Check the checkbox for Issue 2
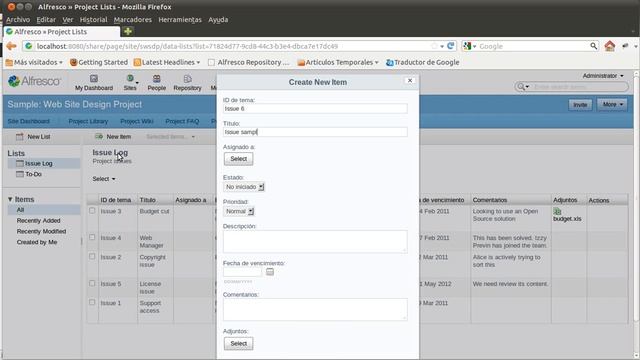Image resolution: width=640 pixels, height=360 pixels. pyautogui.click(x=92, y=256)
